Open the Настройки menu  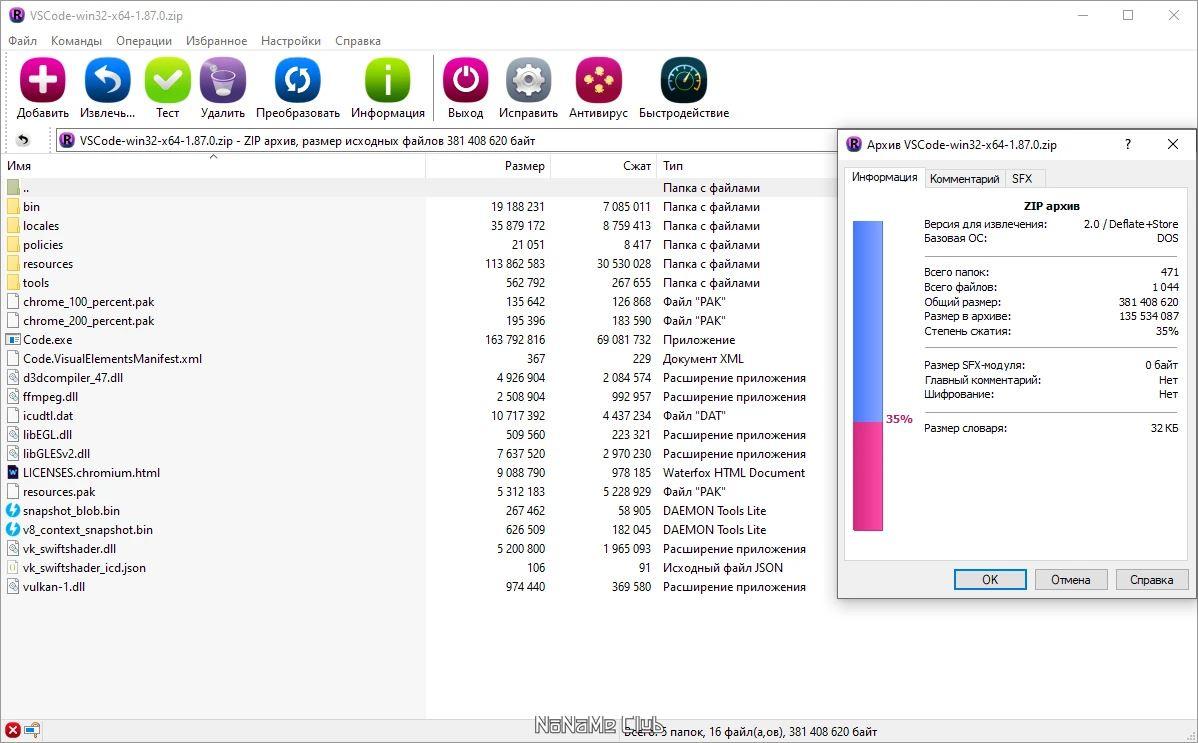291,41
